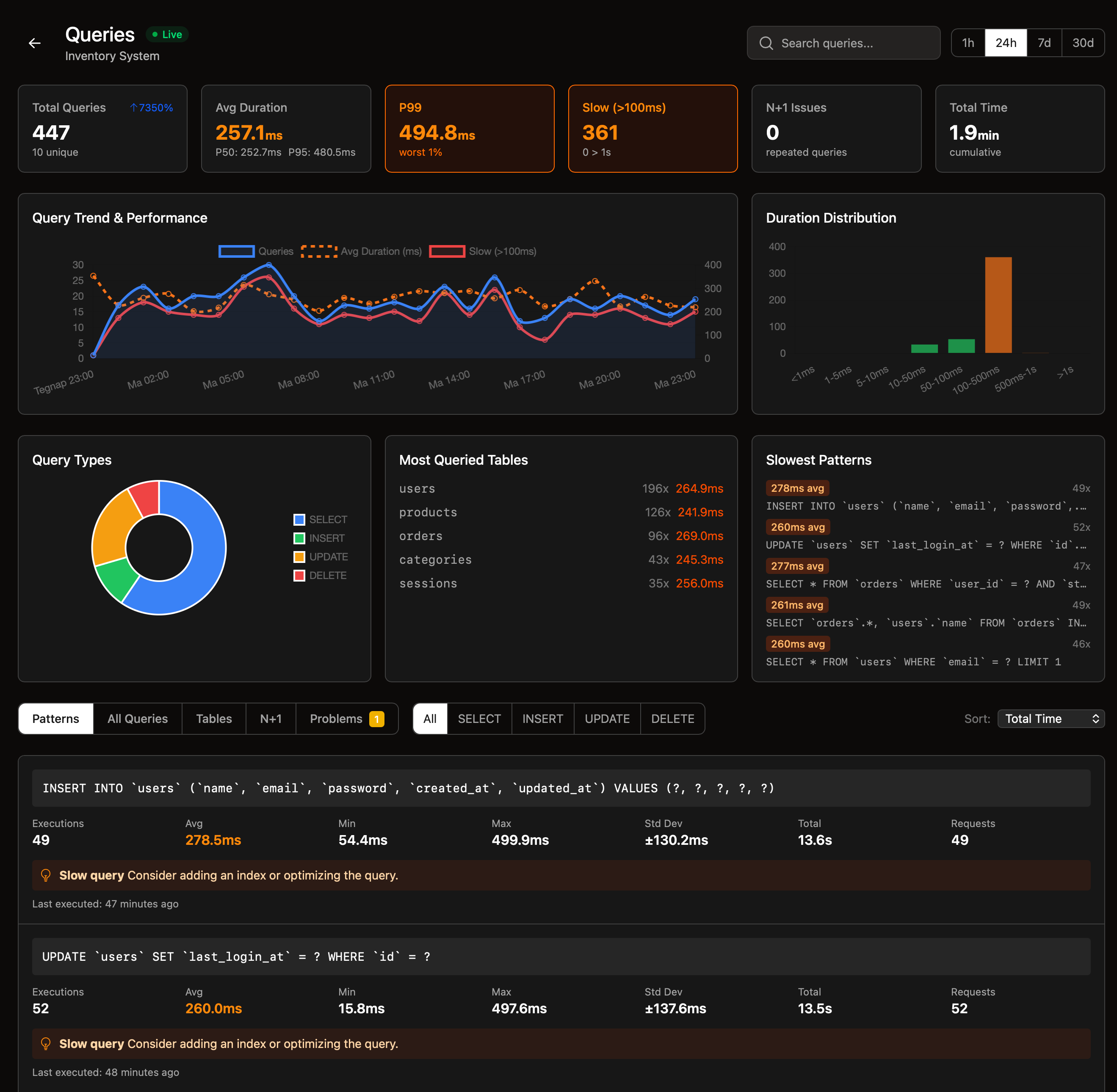The height and width of the screenshot is (1092, 1117).
Task: Switch the time range to 7d
Action: click(x=1044, y=42)
